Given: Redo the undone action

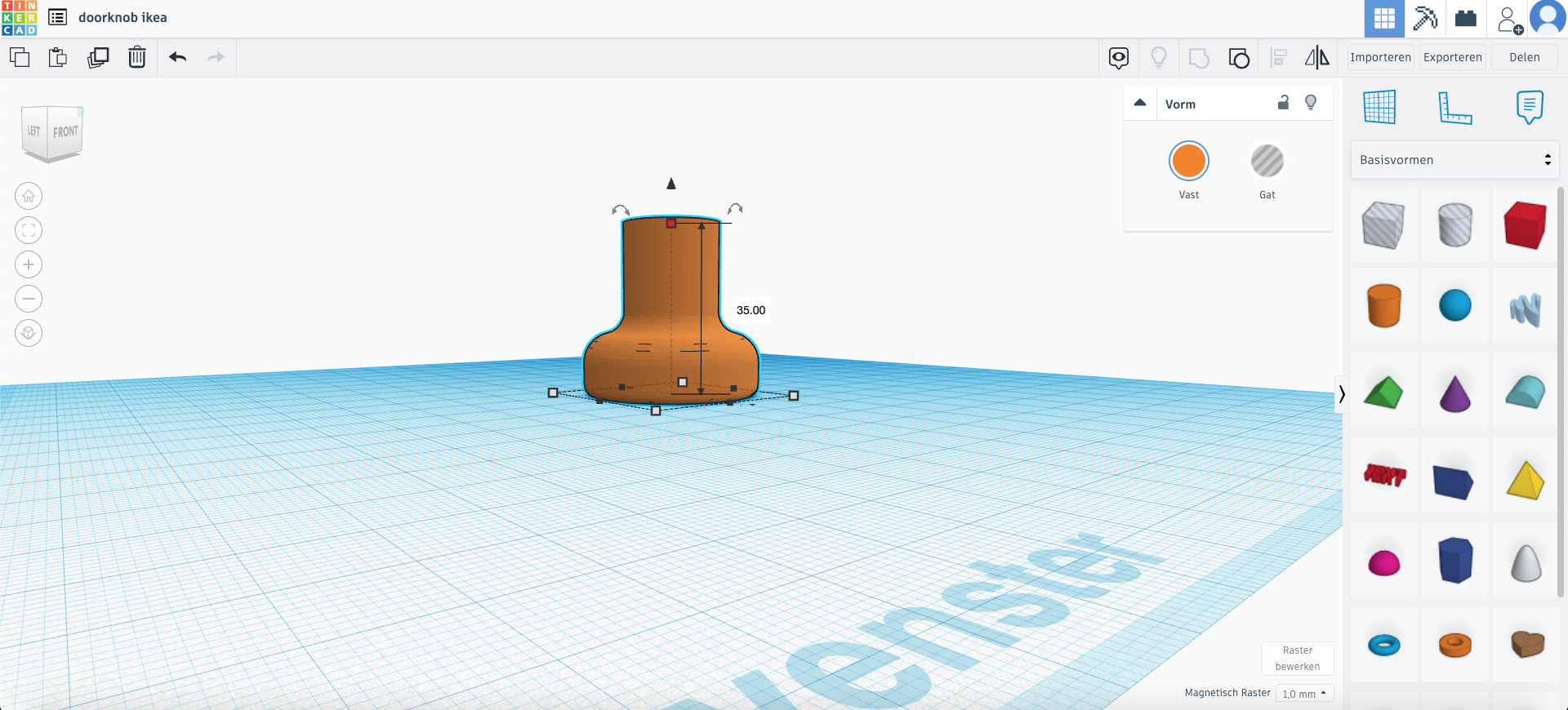Looking at the screenshot, I should 216,57.
